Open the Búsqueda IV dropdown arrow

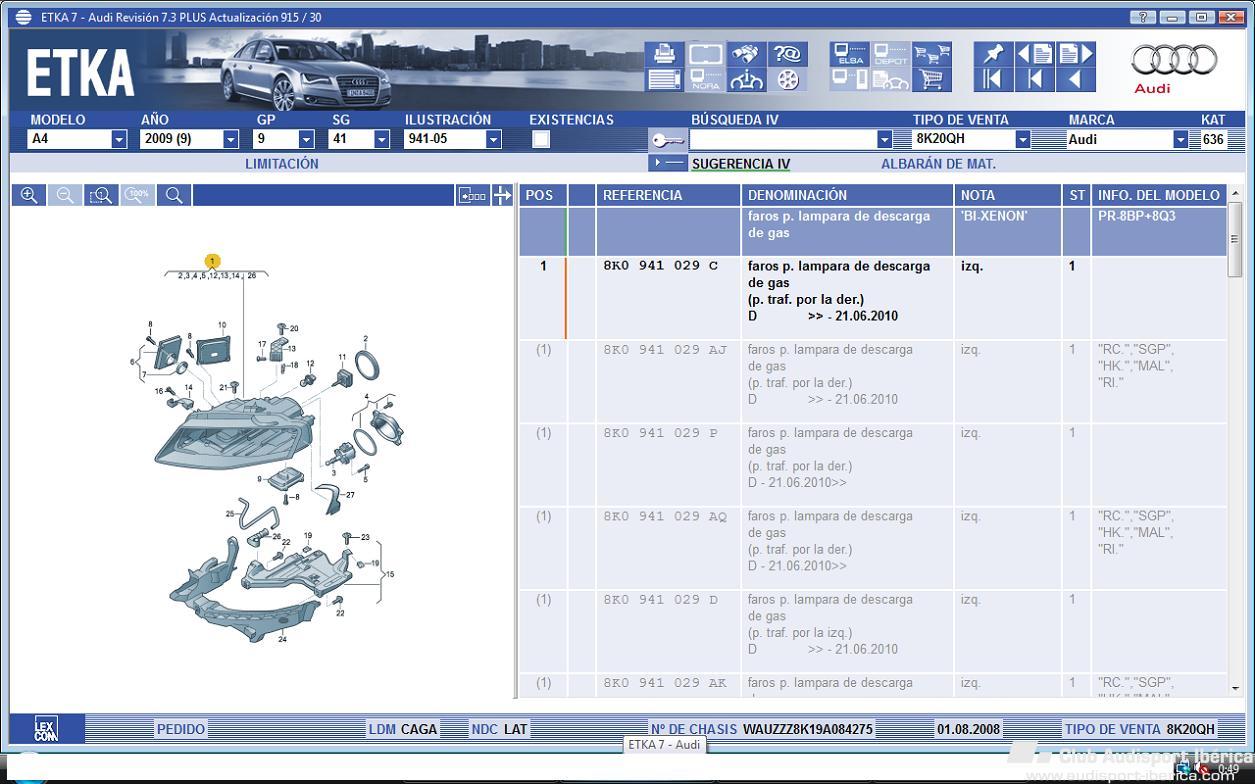884,139
